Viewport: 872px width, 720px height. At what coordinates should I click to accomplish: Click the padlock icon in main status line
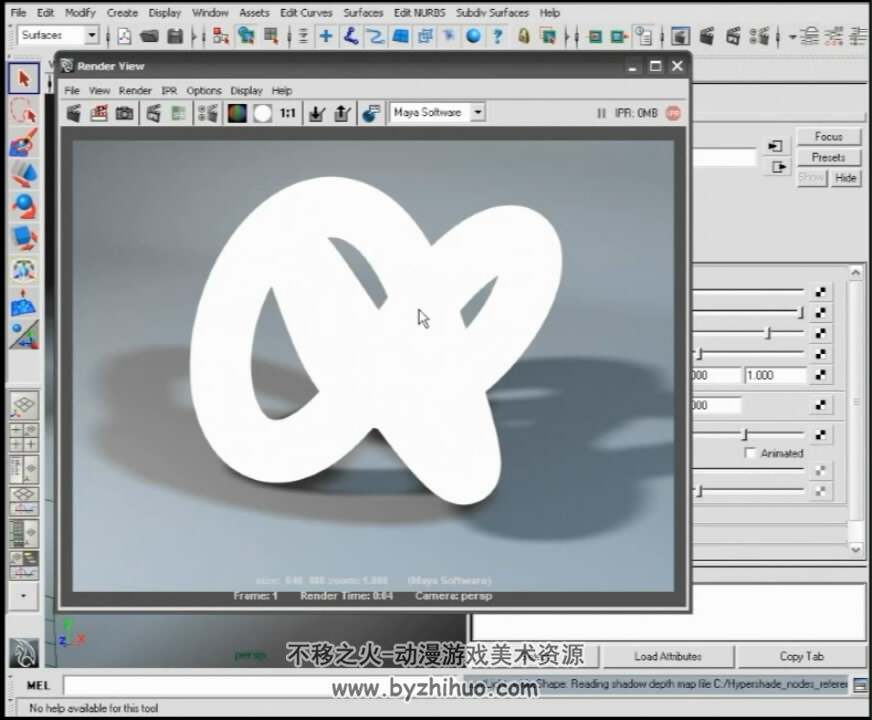click(523, 37)
